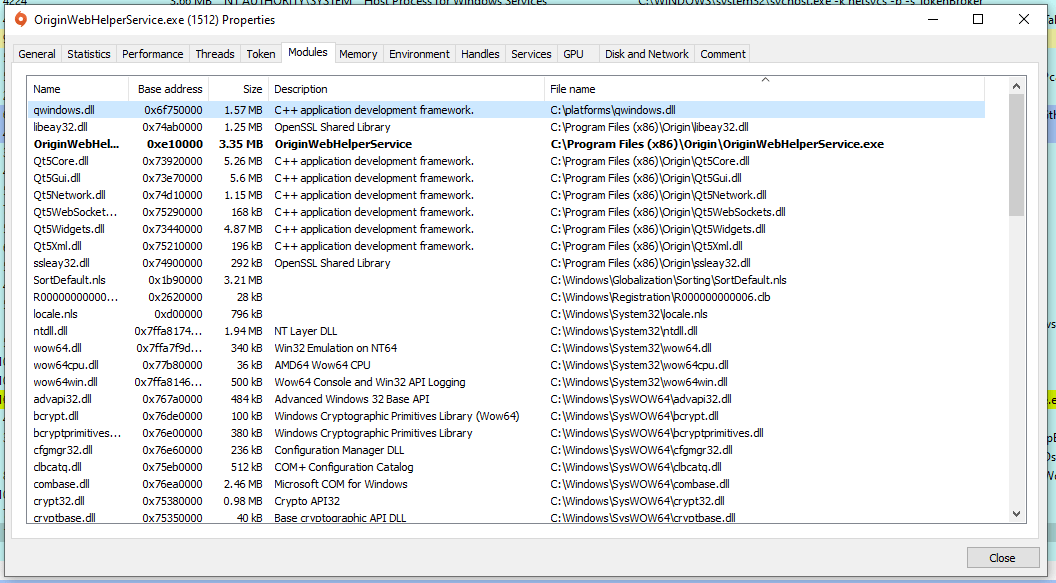1056x583 pixels.
Task: Sort modules by Name column header
Action: coord(77,89)
